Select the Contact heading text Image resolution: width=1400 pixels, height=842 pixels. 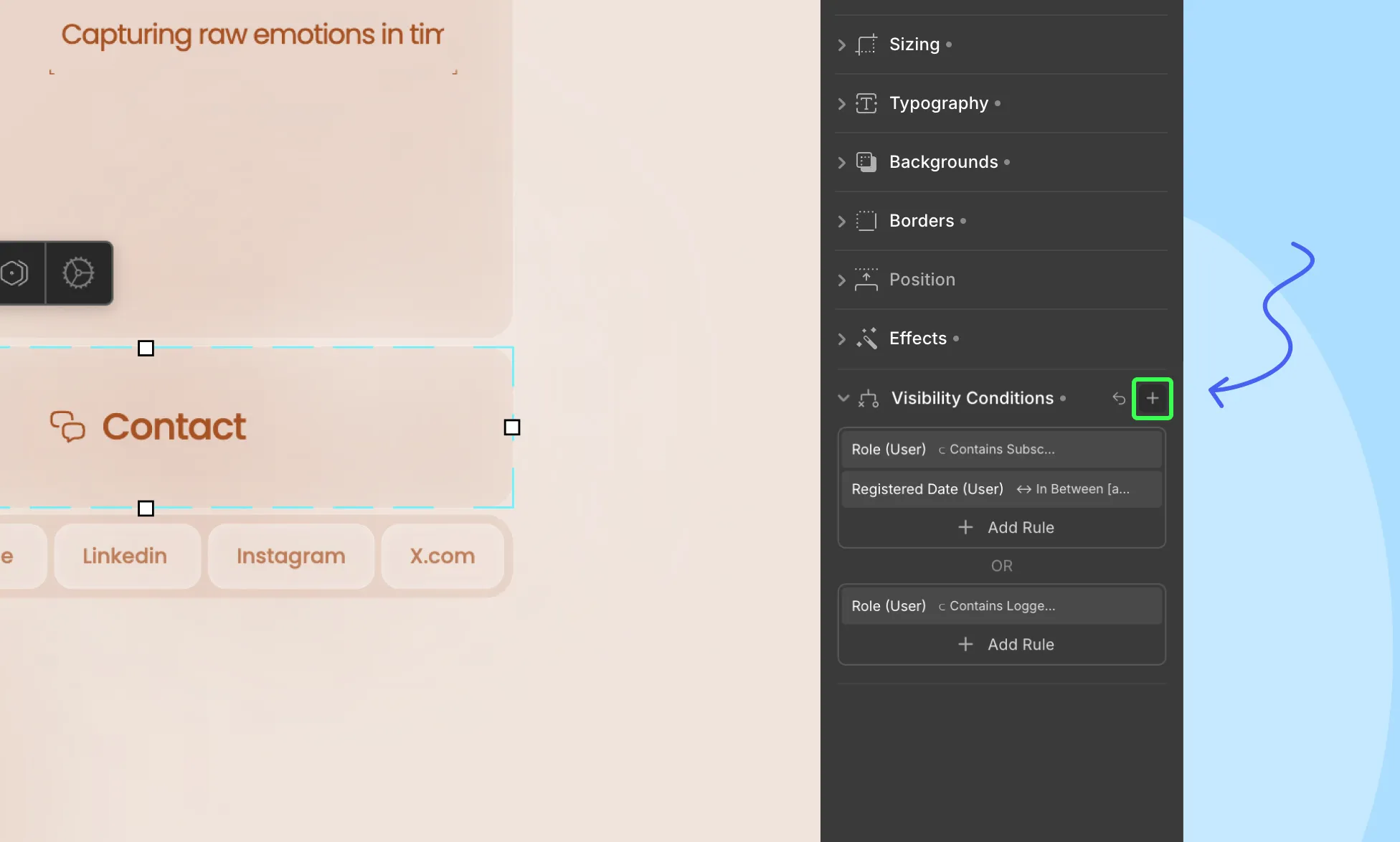(174, 427)
